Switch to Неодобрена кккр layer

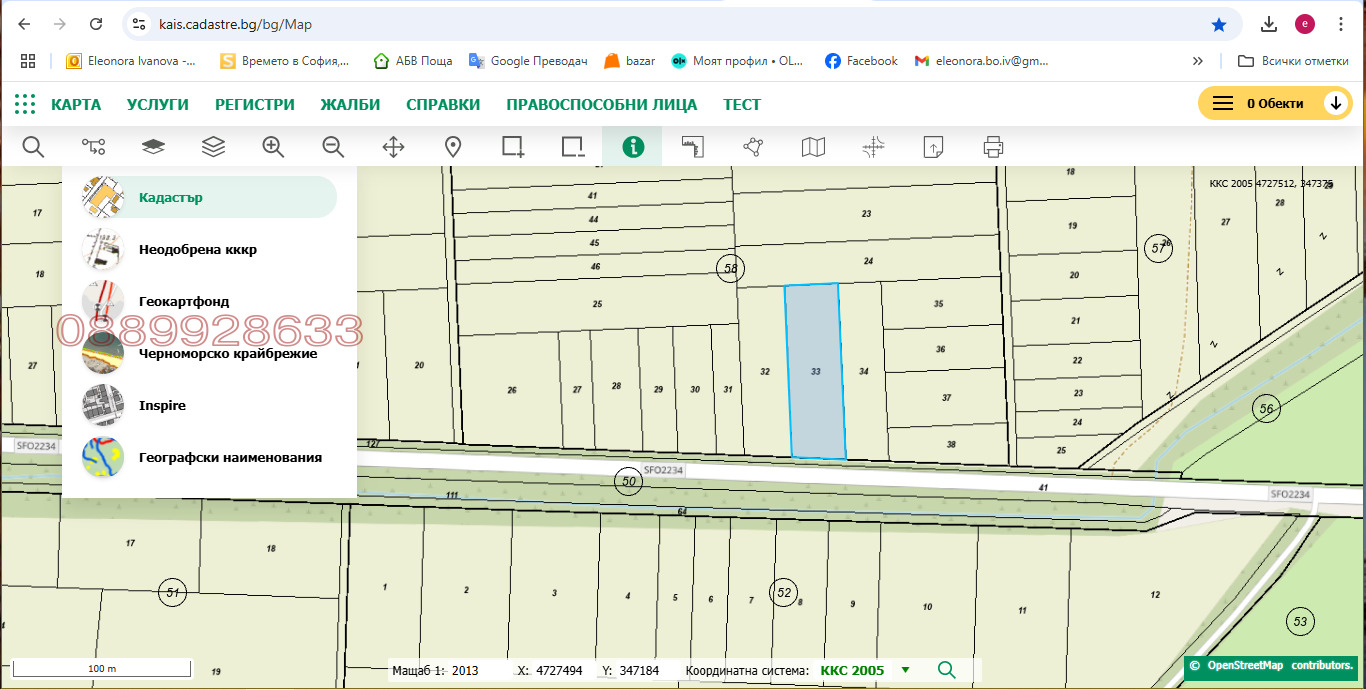pos(197,250)
